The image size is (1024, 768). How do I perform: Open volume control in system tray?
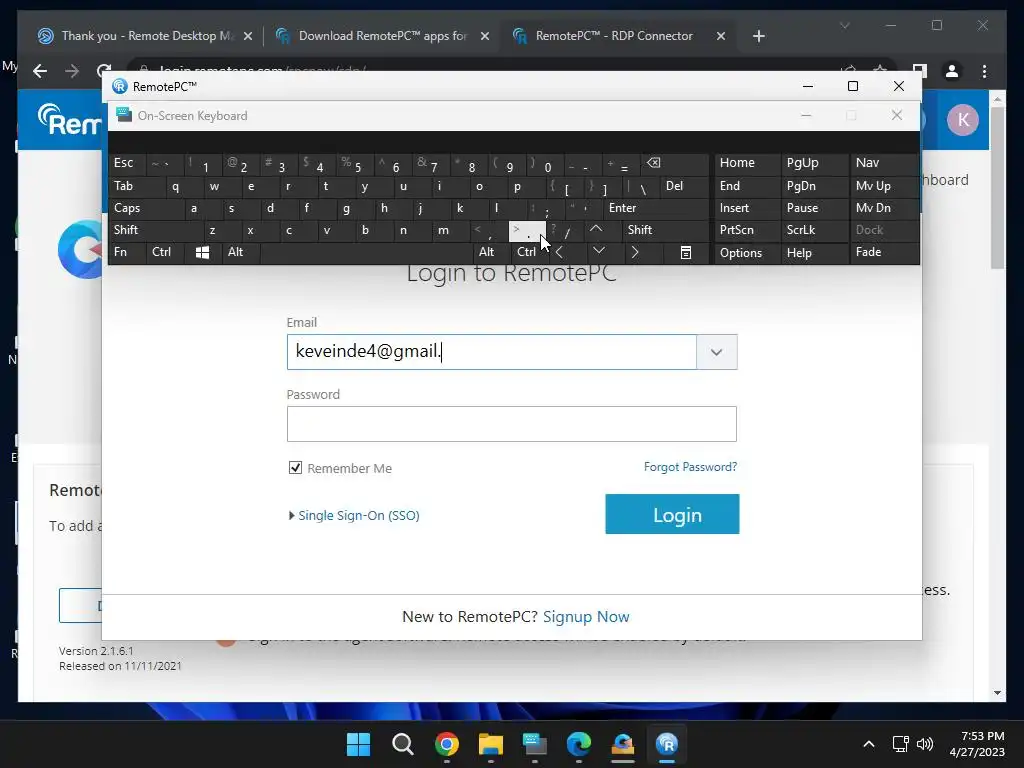[x=925, y=744]
